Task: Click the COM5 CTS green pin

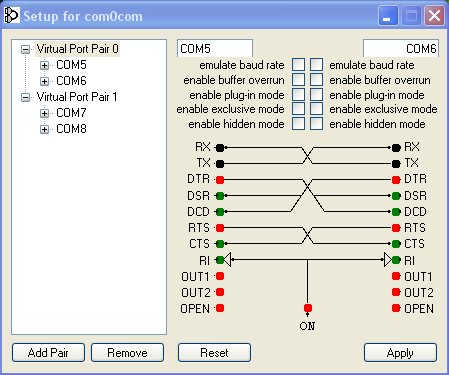Action: (220, 244)
